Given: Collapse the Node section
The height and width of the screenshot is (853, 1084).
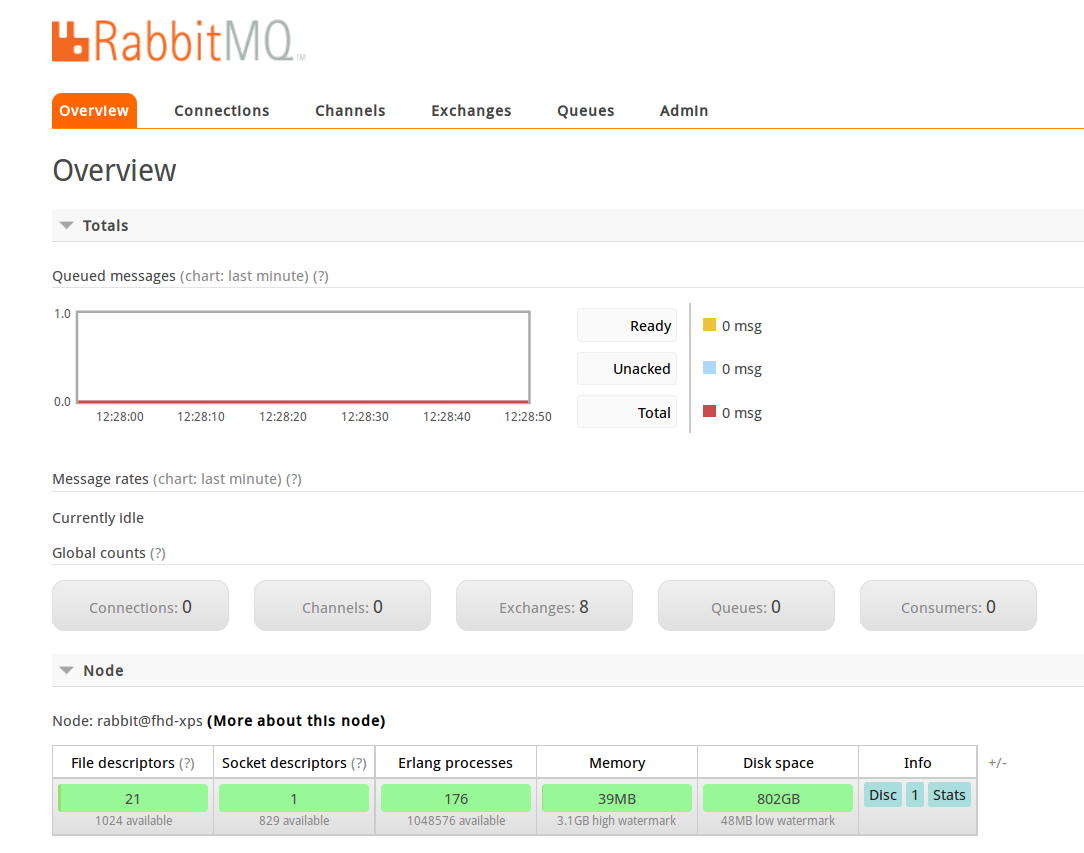Looking at the screenshot, I should [66, 671].
